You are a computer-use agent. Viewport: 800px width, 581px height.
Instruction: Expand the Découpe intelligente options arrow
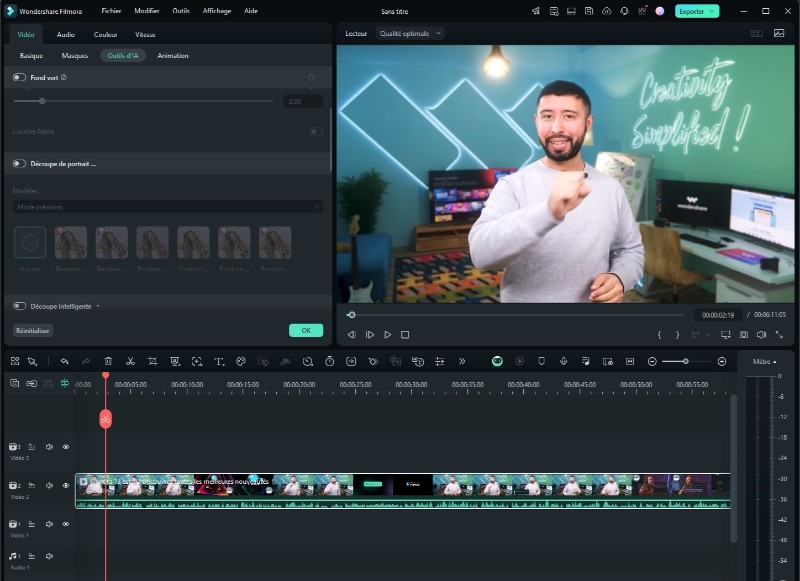97,307
